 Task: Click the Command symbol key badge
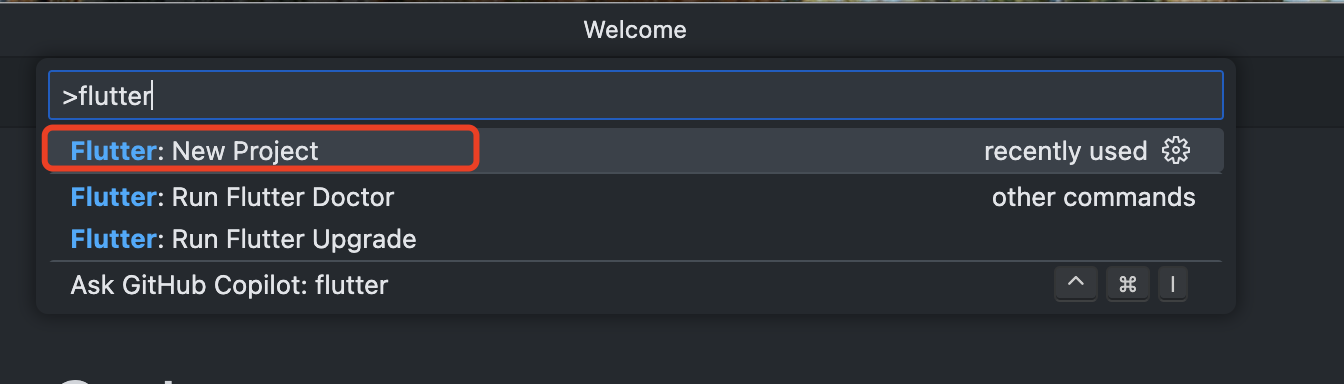pyautogui.click(x=1128, y=285)
